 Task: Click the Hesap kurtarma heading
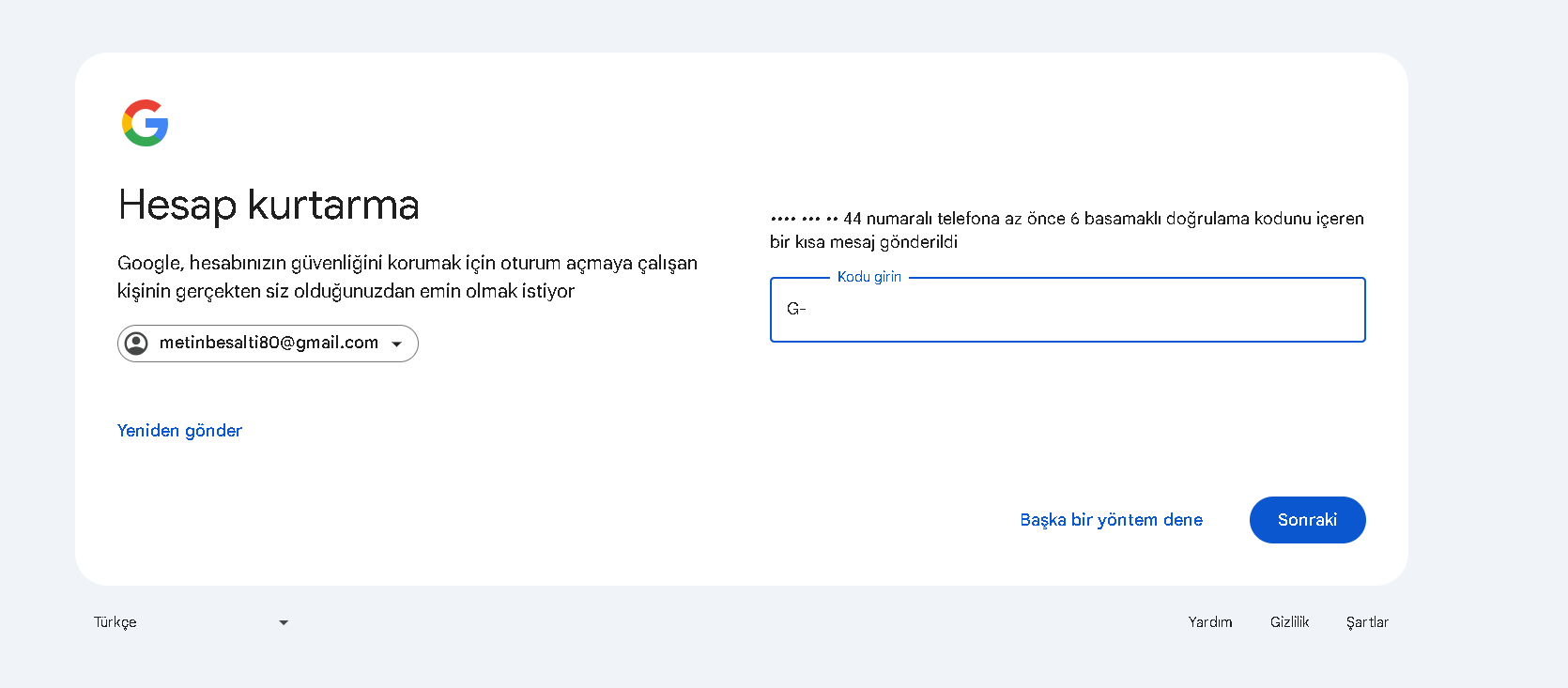269,205
